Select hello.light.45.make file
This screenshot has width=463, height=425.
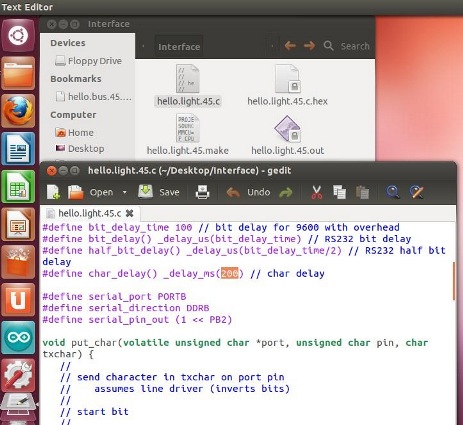click(188, 135)
